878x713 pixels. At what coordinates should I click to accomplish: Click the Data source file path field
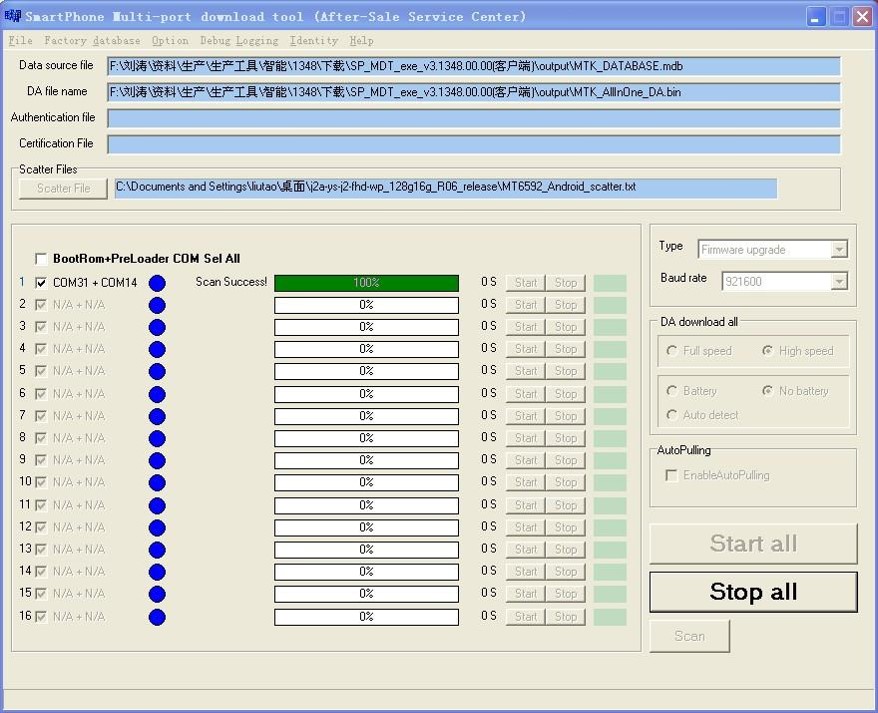point(474,66)
